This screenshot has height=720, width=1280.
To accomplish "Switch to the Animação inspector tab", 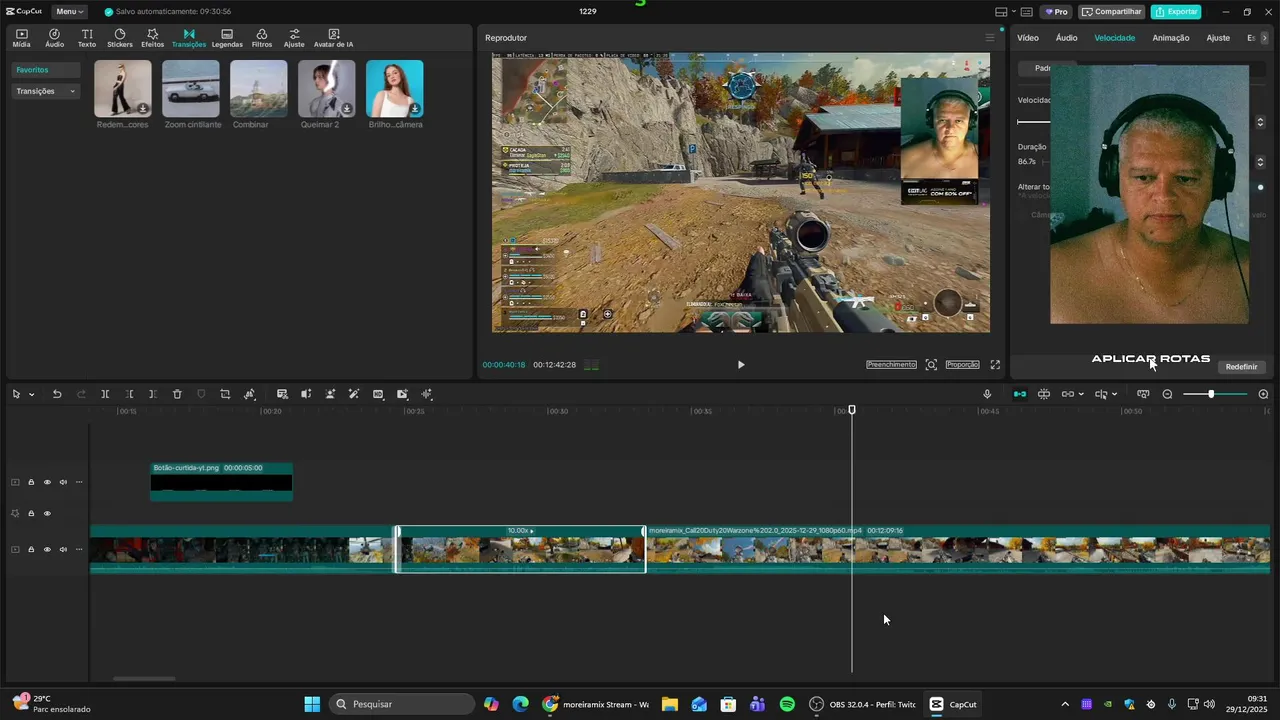I will click(x=1171, y=38).
